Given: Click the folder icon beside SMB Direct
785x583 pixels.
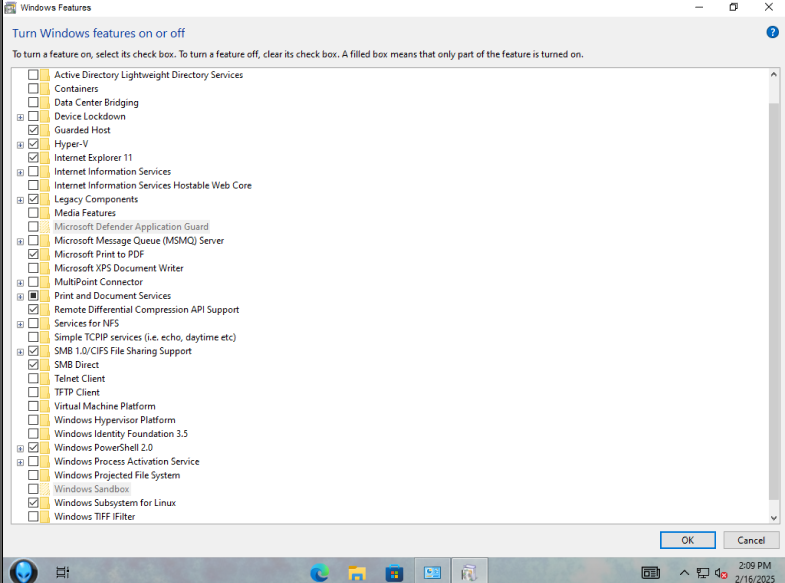Looking at the screenshot, I should coord(45,365).
